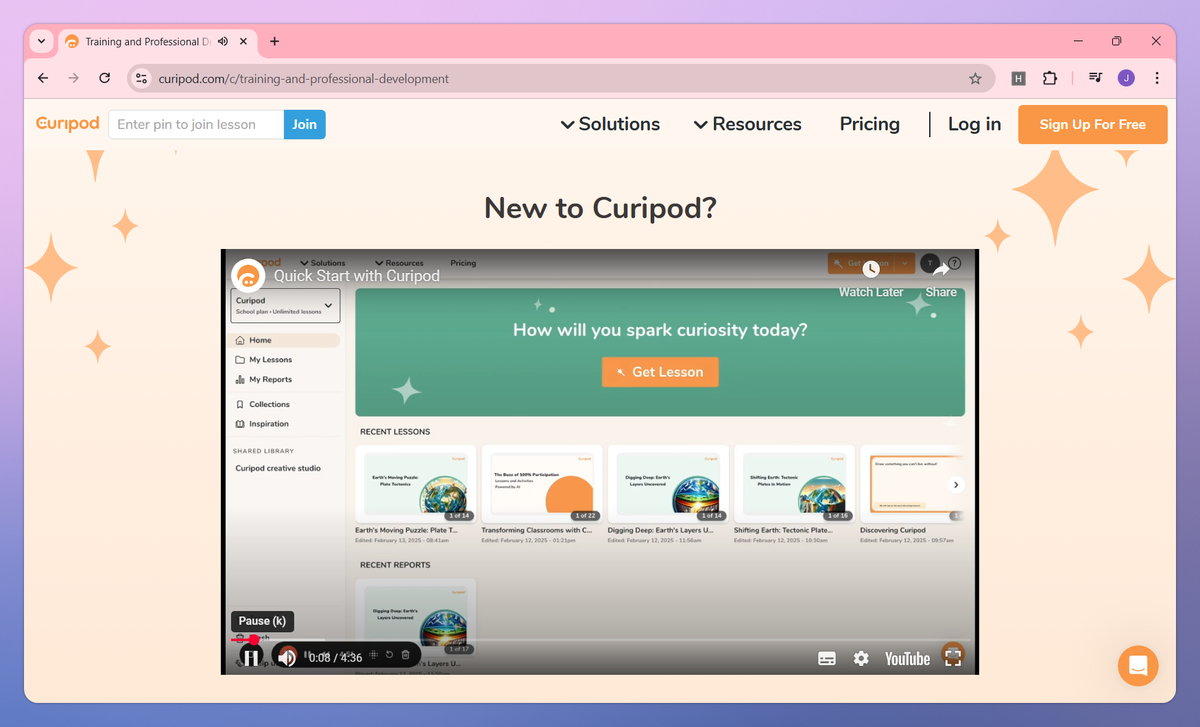
Task: Open Transforming Classrooms lesson thumbnail
Action: pos(542,484)
